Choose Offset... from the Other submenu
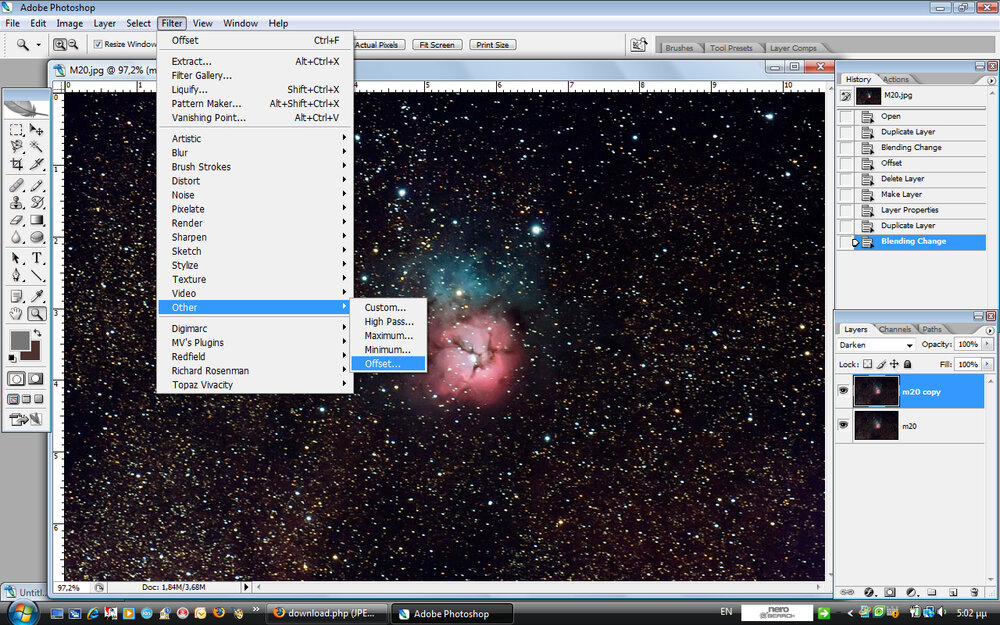The height and width of the screenshot is (625, 1000). (382, 364)
